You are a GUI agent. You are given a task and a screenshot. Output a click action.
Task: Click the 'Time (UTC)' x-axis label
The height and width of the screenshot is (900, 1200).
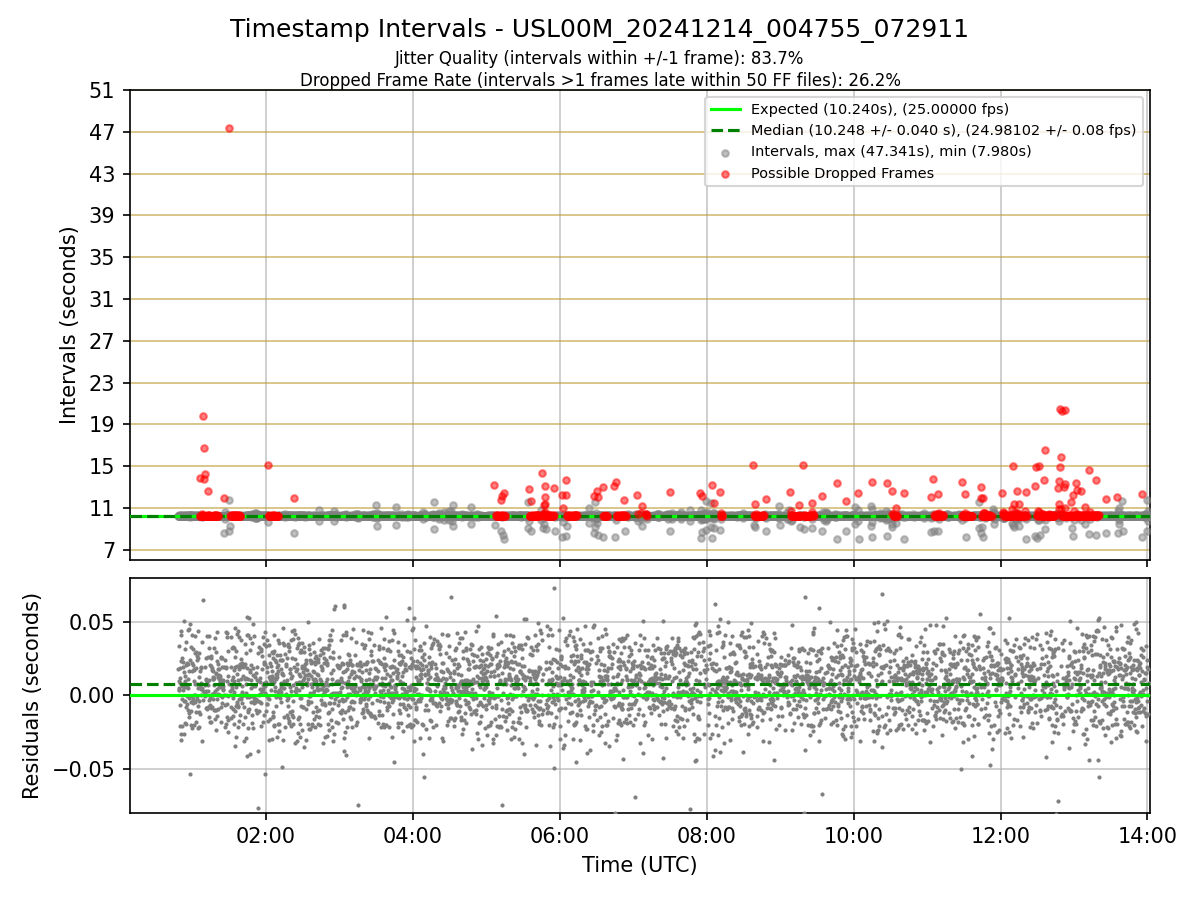point(639,865)
